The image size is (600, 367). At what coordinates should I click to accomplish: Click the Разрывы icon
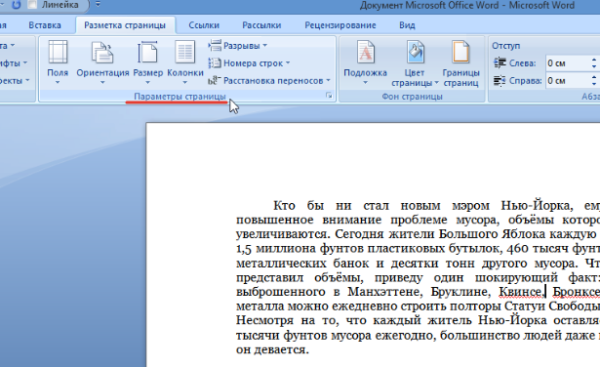point(215,45)
